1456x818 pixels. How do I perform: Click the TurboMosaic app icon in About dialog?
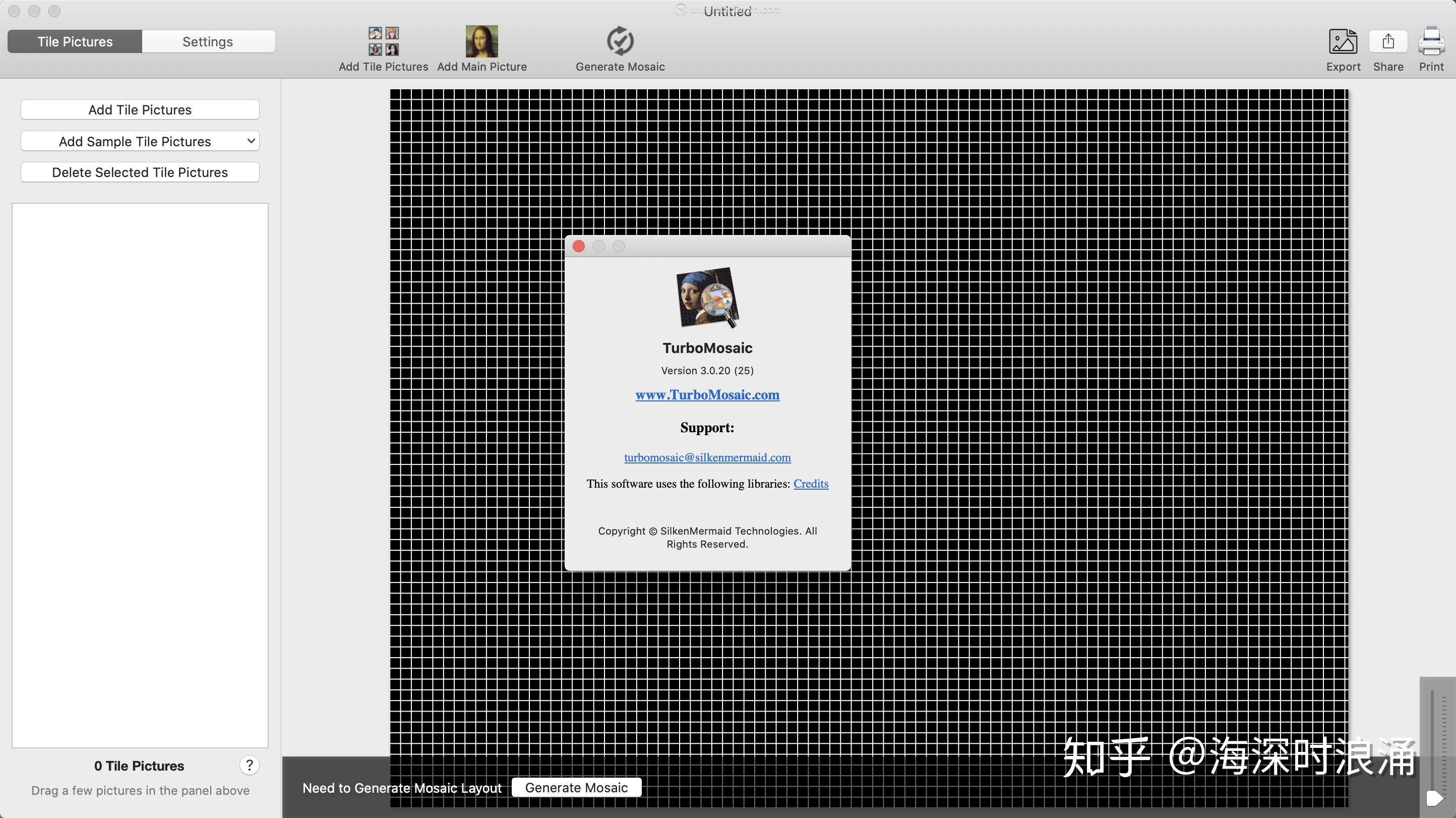pyautogui.click(x=708, y=298)
